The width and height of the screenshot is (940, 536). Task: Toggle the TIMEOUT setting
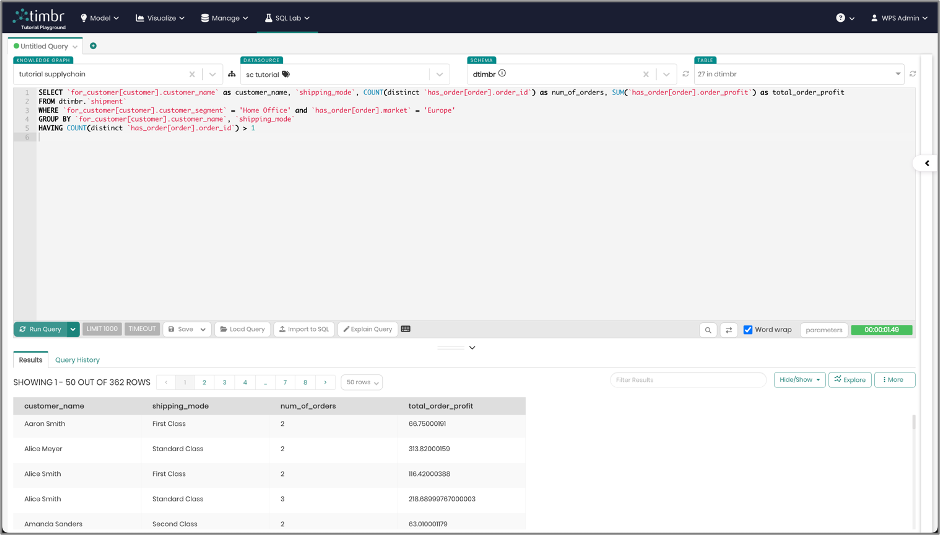tap(142, 329)
